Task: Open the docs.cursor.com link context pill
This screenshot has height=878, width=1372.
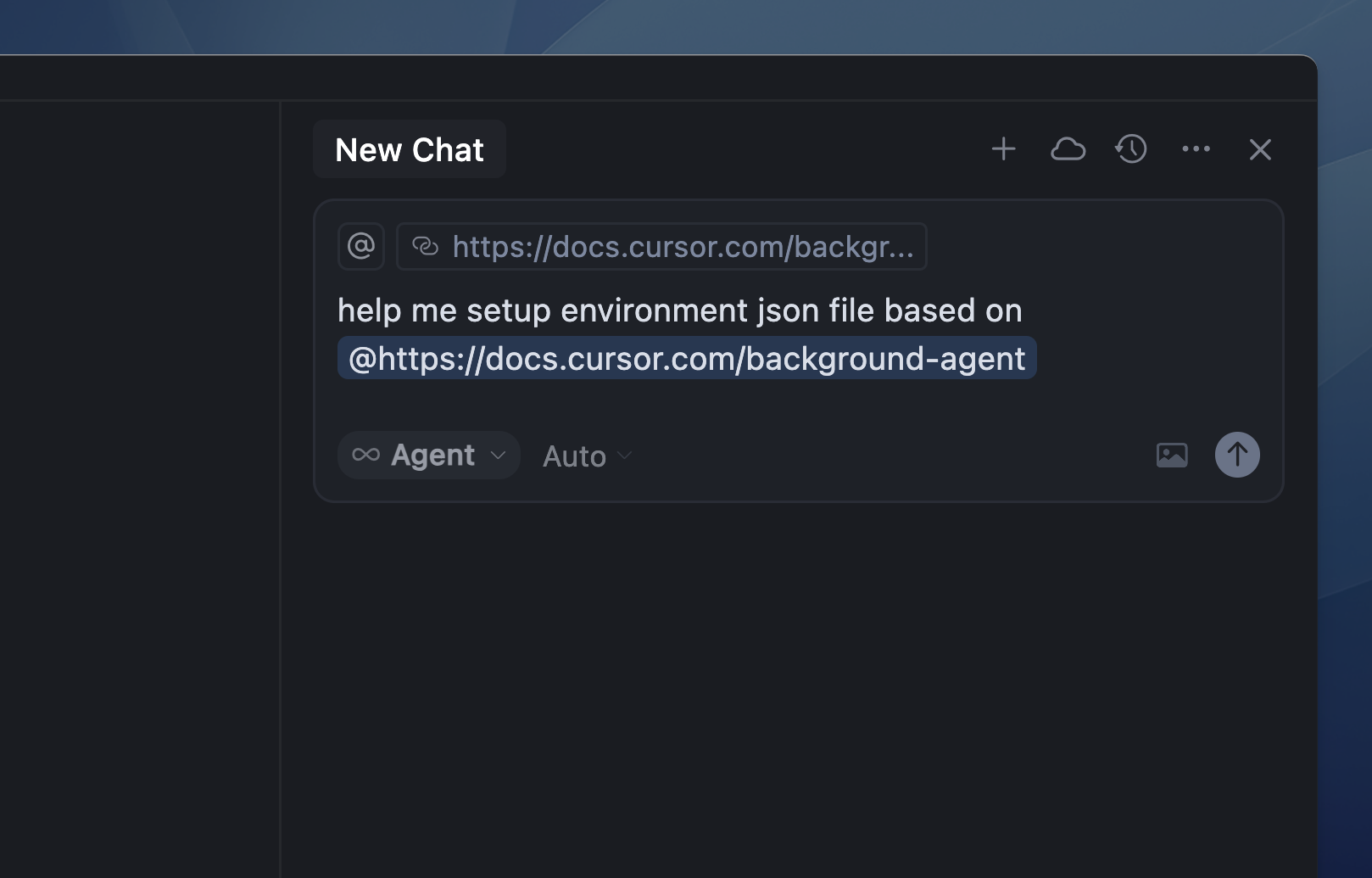Action: [x=661, y=246]
